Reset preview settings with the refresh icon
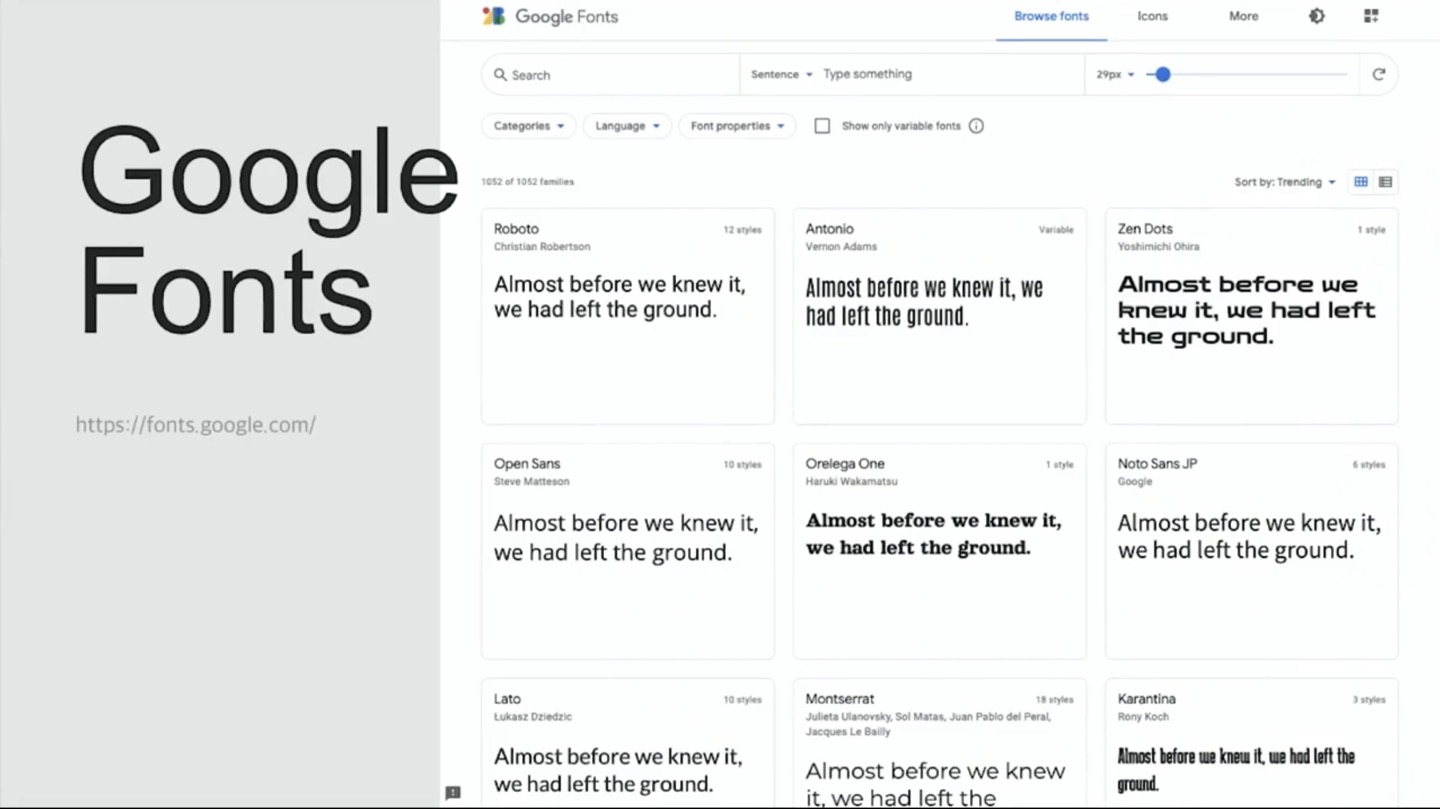 pos(1378,74)
